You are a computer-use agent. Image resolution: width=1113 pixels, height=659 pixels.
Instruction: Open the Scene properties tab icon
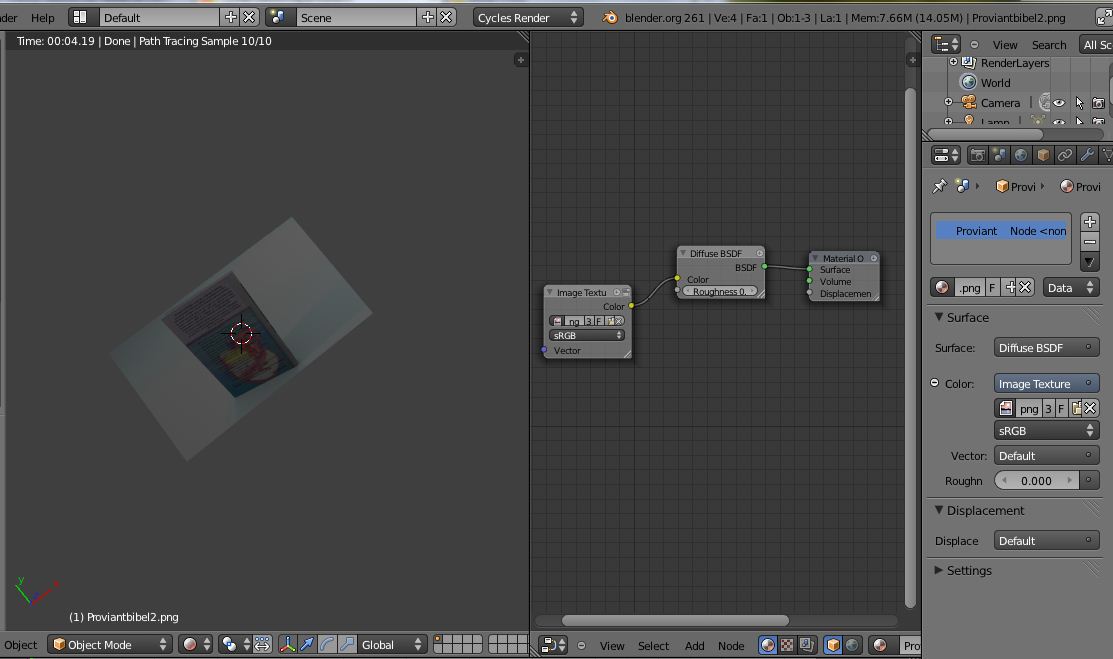pos(999,155)
